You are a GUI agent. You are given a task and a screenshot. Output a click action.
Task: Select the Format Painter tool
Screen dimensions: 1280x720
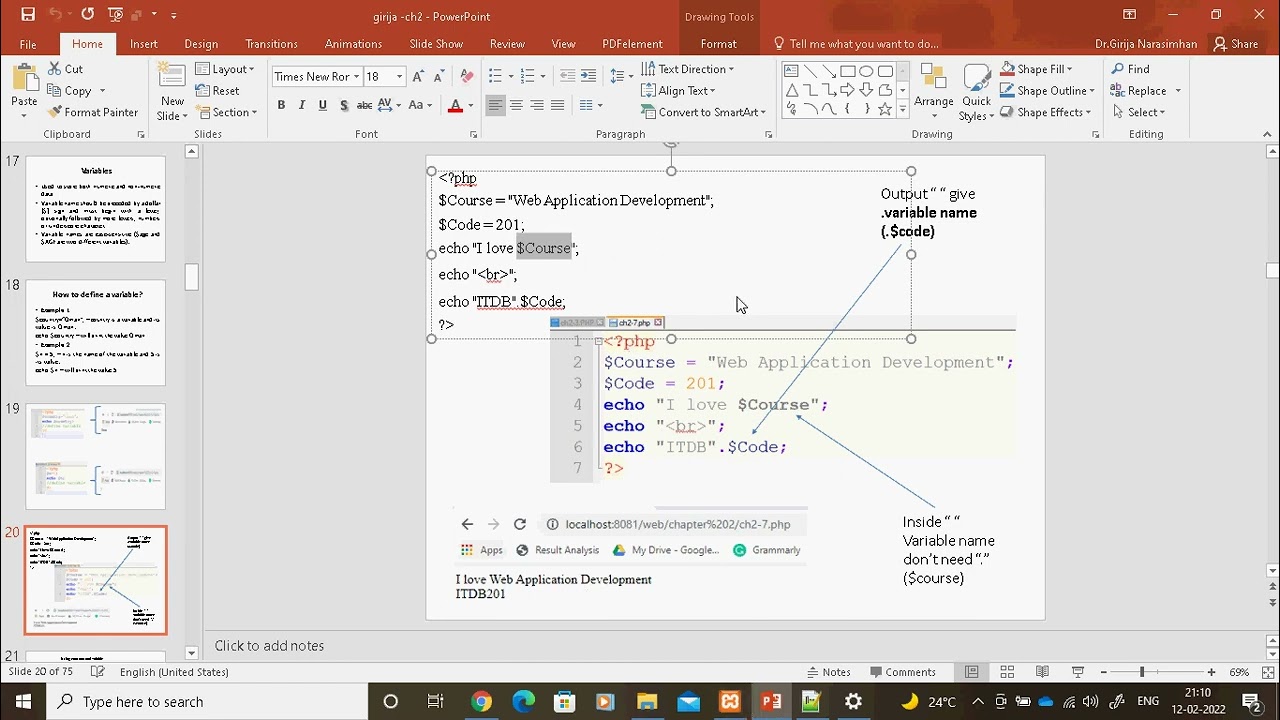coord(93,112)
